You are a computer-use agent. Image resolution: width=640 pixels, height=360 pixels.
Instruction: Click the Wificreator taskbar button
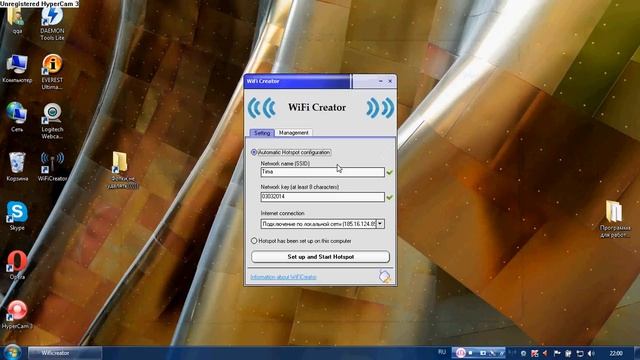point(64,353)
